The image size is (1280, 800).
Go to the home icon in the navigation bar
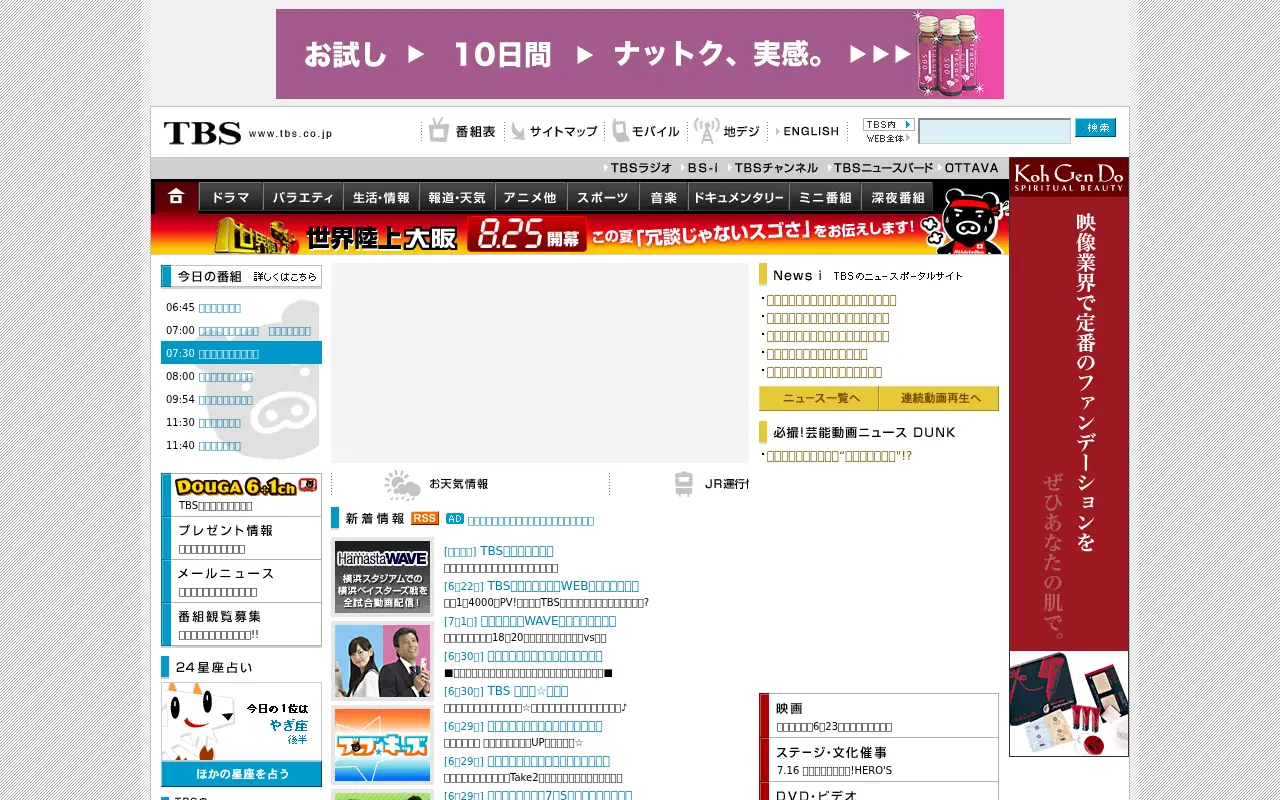tap(176, 197)
